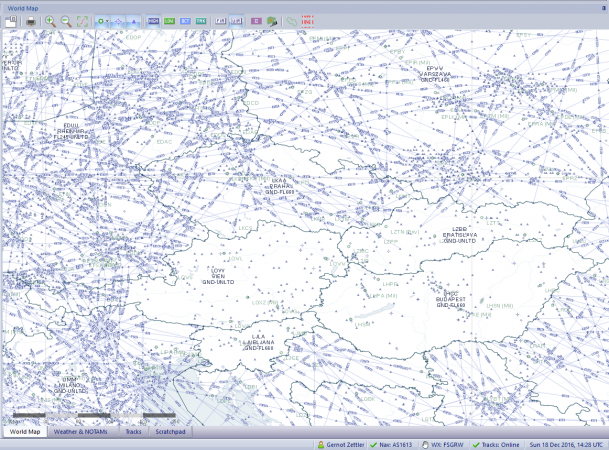Zoom in on the world map
Viewport: 609px width, 450px height.
(49, 20)
